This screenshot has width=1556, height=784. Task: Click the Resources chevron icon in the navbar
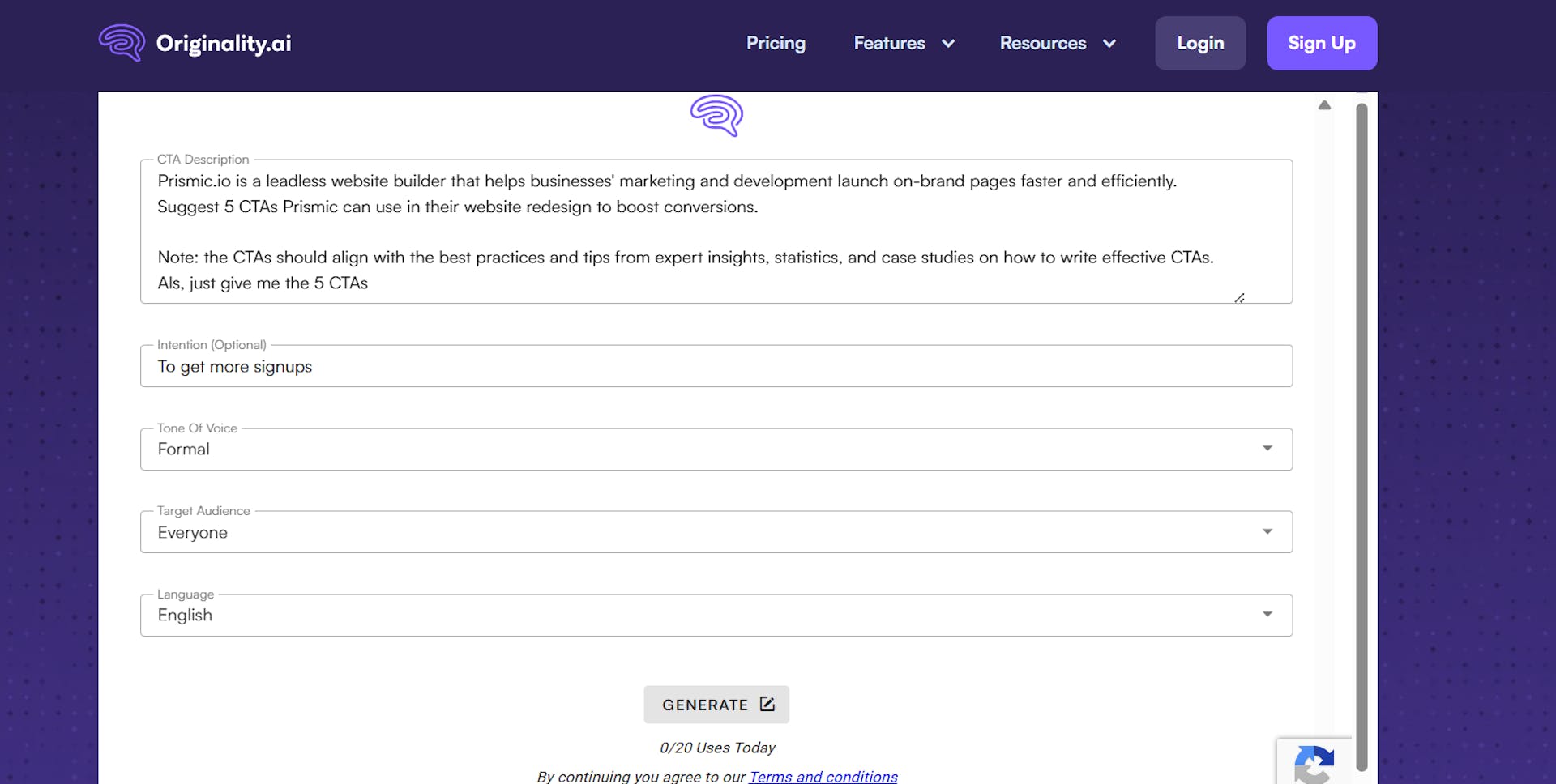pos(1109,44)
